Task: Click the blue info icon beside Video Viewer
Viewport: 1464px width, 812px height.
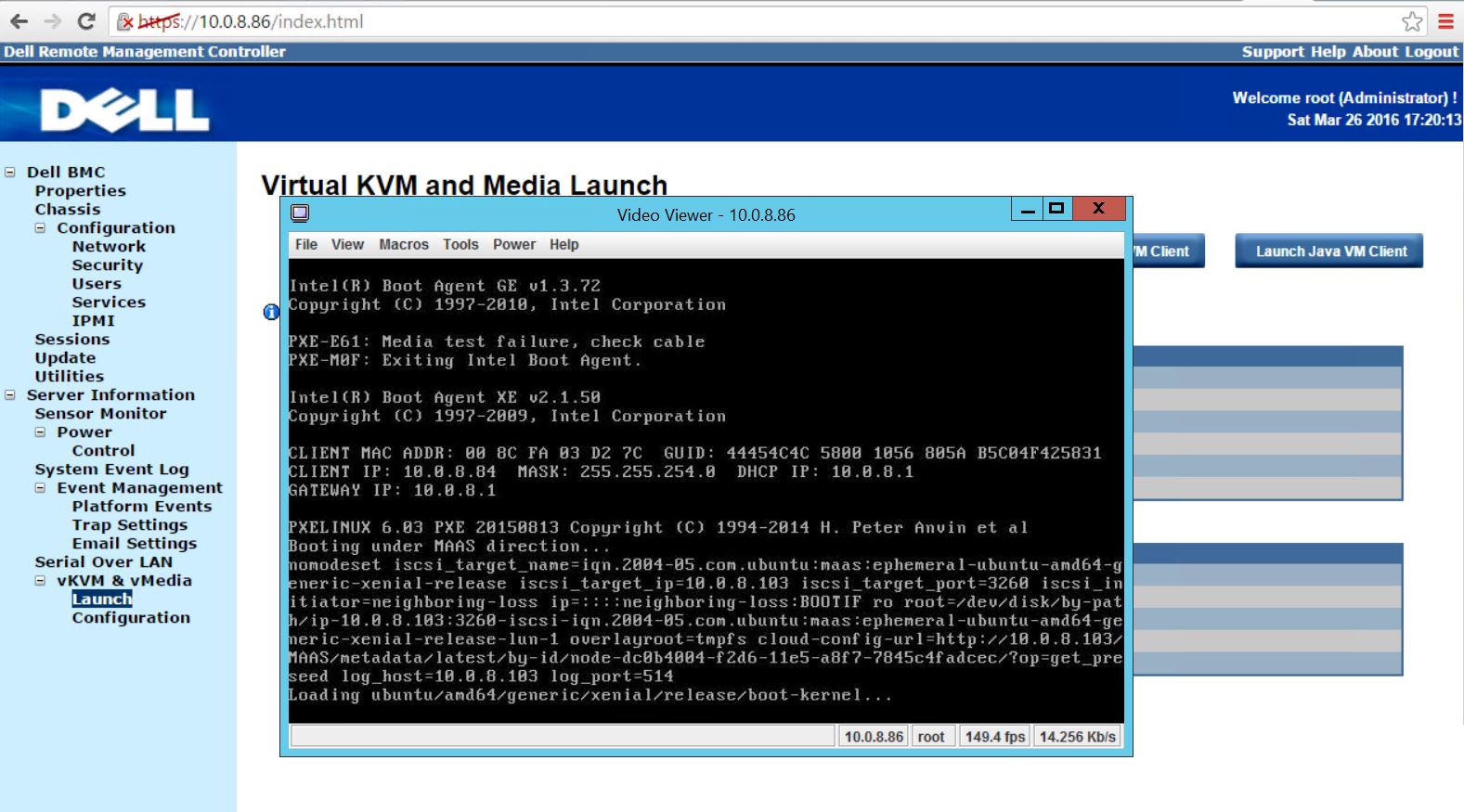Action: pos(271,312)
